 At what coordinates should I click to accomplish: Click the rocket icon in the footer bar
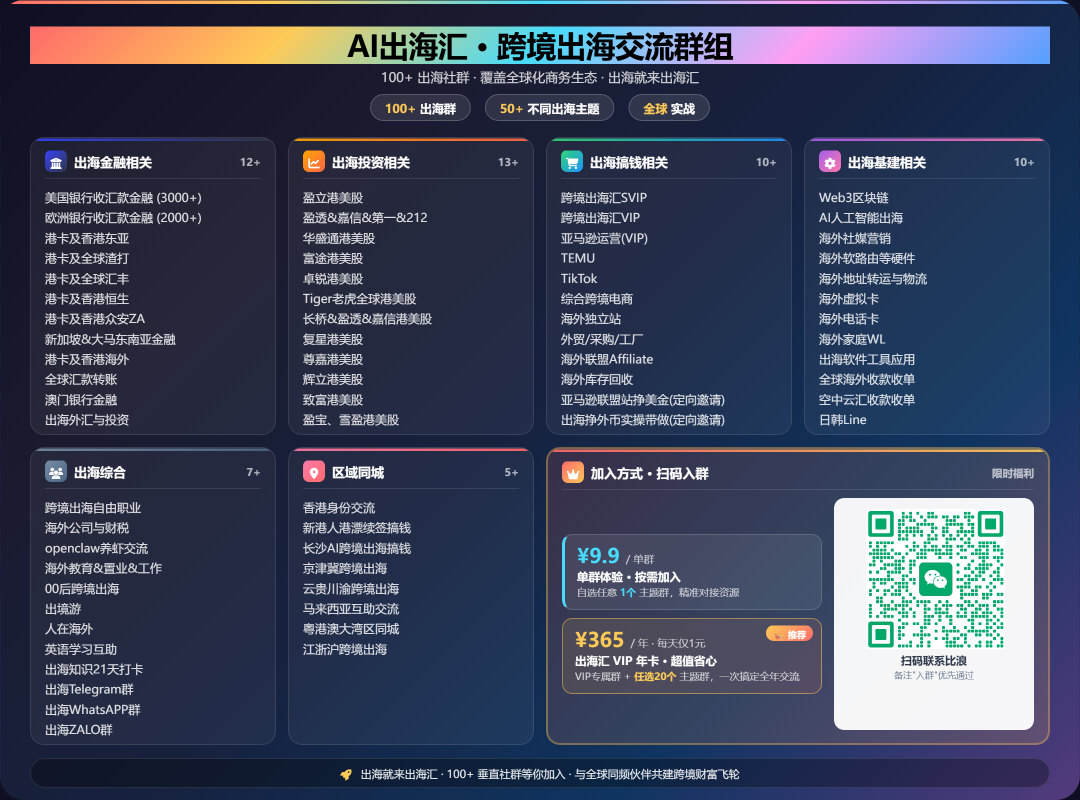coord(346,775)
